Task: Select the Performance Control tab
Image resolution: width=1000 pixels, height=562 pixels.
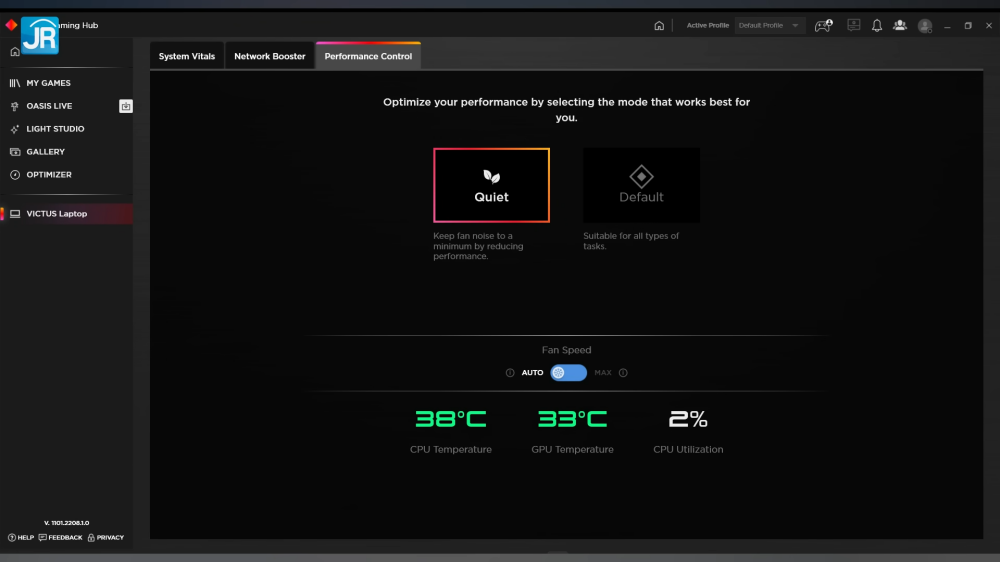Action: click(x=368, y=56)
